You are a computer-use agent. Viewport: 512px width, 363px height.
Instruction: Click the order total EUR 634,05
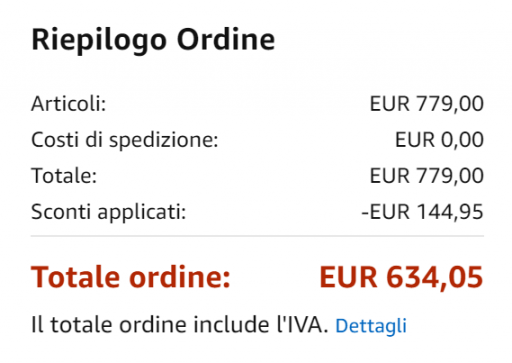(x=401, y=277)
